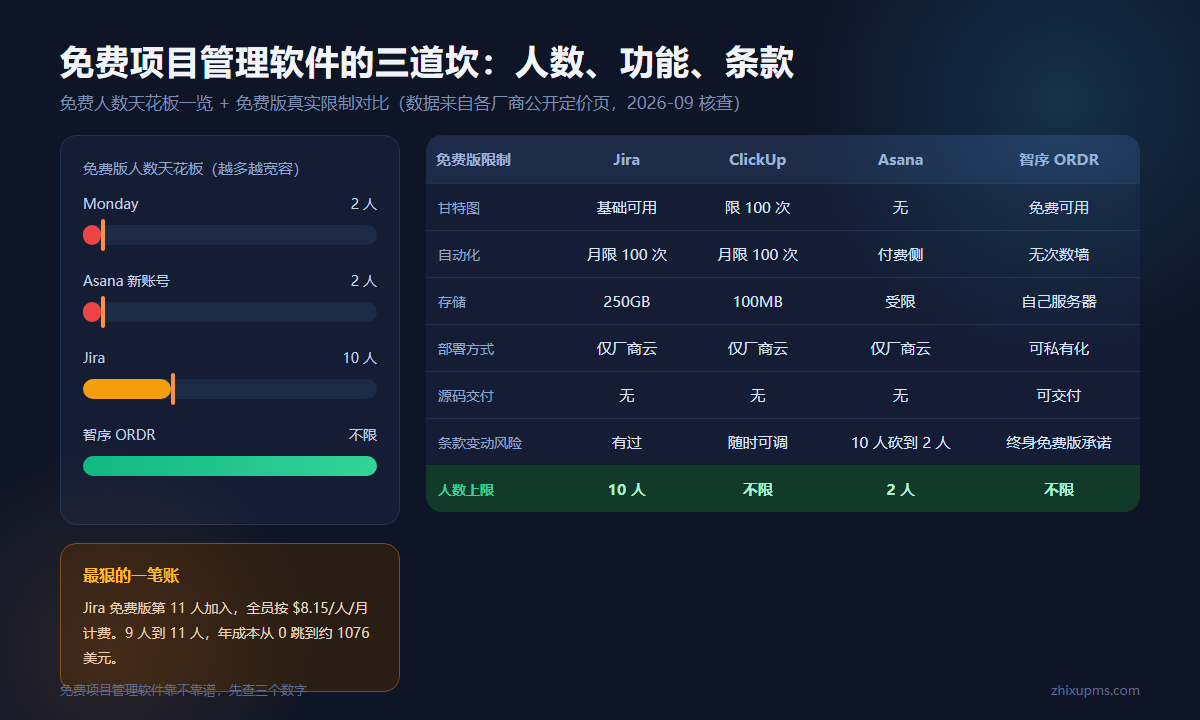The width and height of the screenshot is (1200, 720).
Task: Click the 付费侧 cell
Action: click(901, 255)
